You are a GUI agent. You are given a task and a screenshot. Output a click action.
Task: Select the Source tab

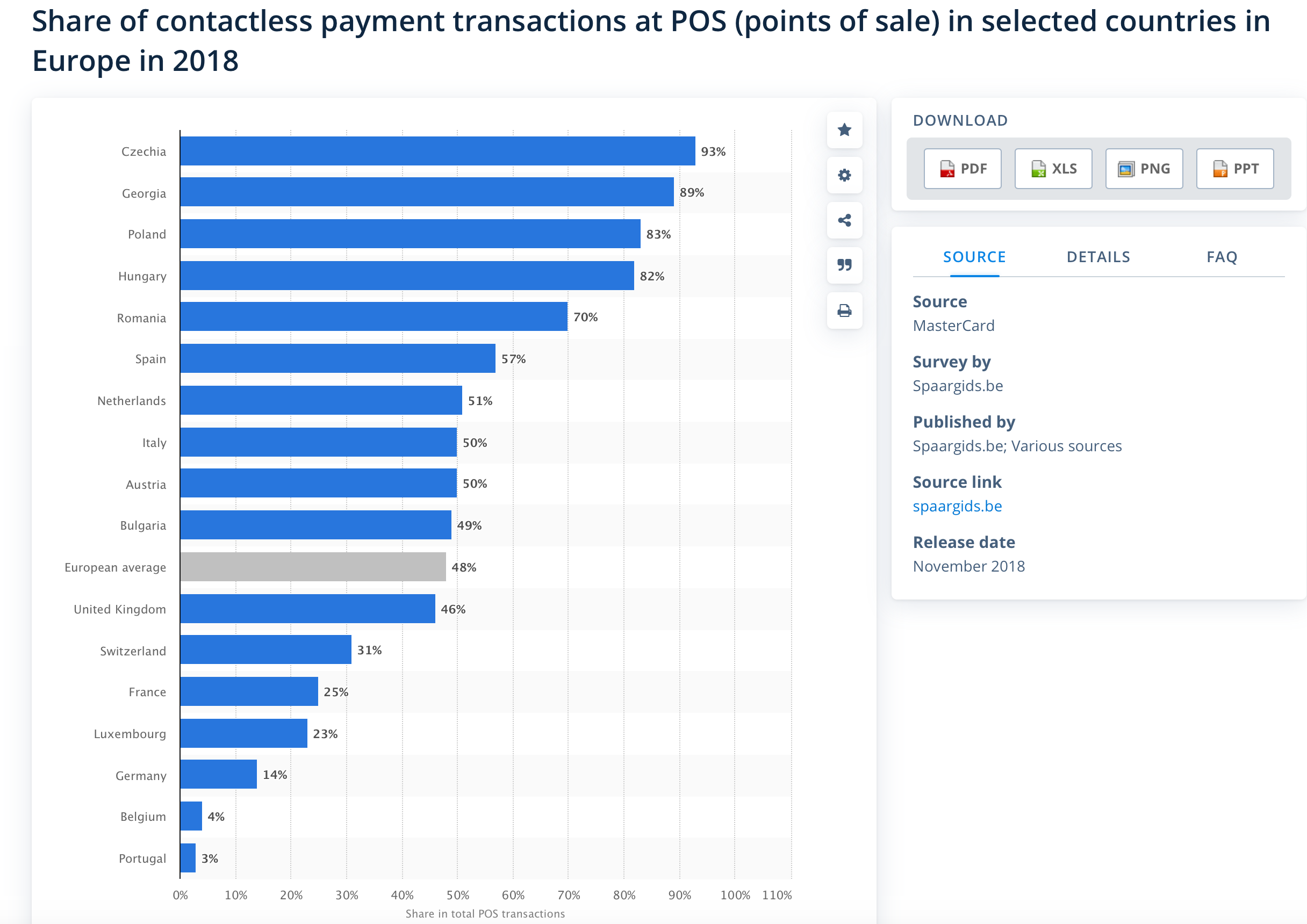(x=974, y=257)
